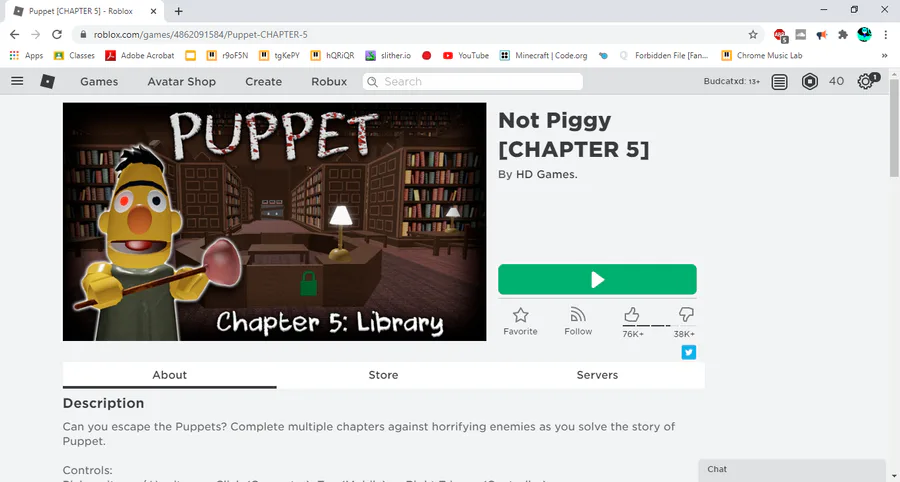Open the r9oF5N bookmark
Viewport: 900px width, 482px height.
tap(227, 56)
